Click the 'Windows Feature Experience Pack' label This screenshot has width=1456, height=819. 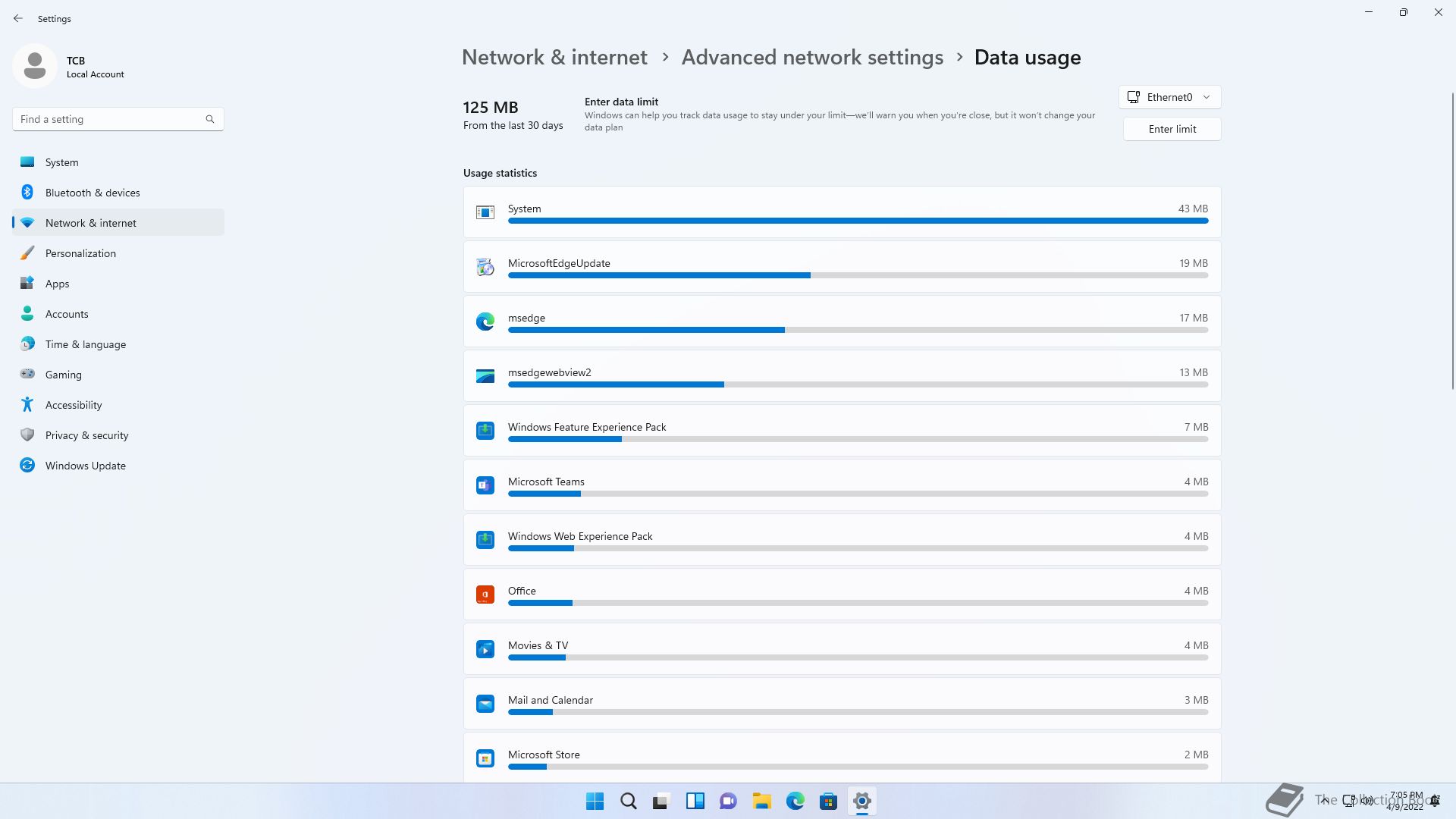point(587,427)
